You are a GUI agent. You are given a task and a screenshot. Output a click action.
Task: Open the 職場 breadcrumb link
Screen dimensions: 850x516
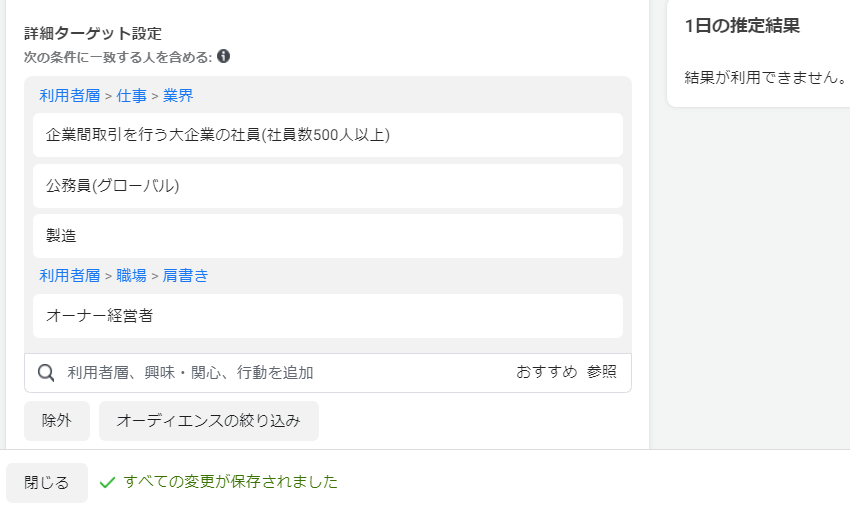pos(132,276)
